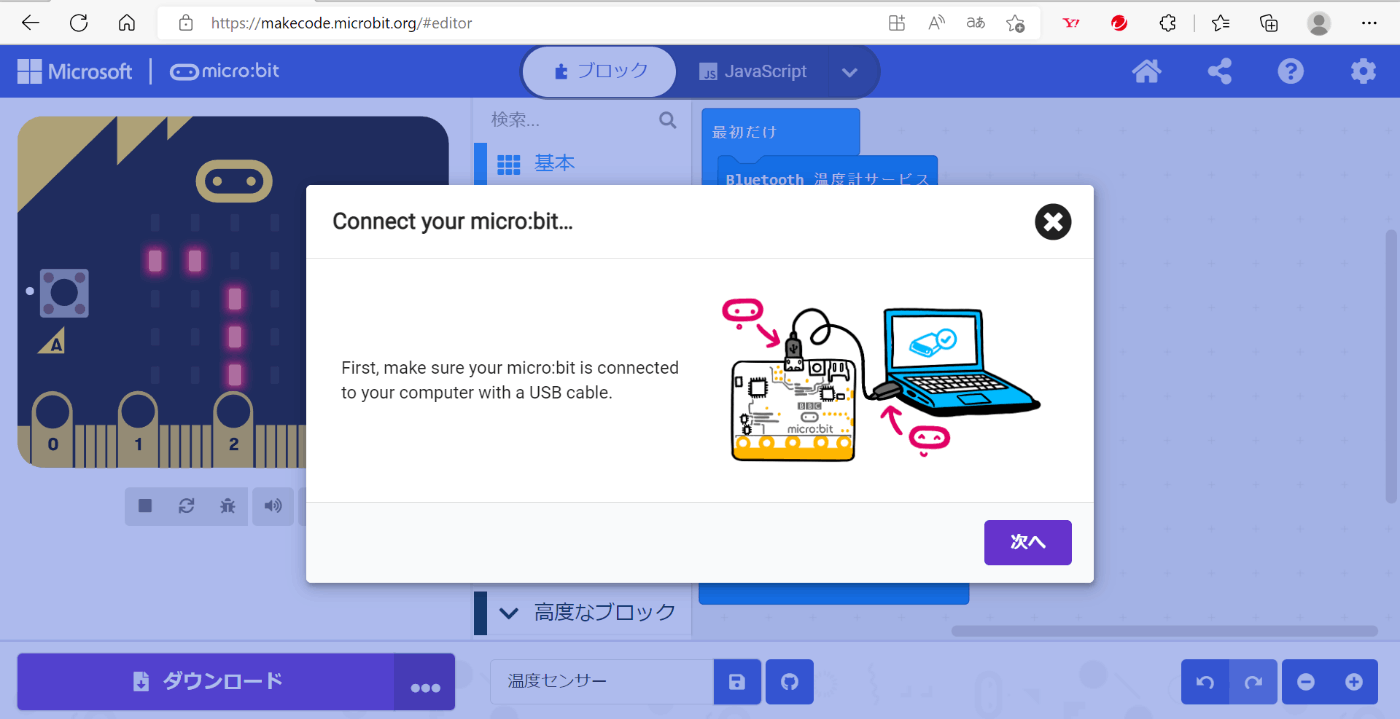This screenshot has height=719, width=1400.
Task: Click the toolbox search field 検索...
Action: (570, 120)
